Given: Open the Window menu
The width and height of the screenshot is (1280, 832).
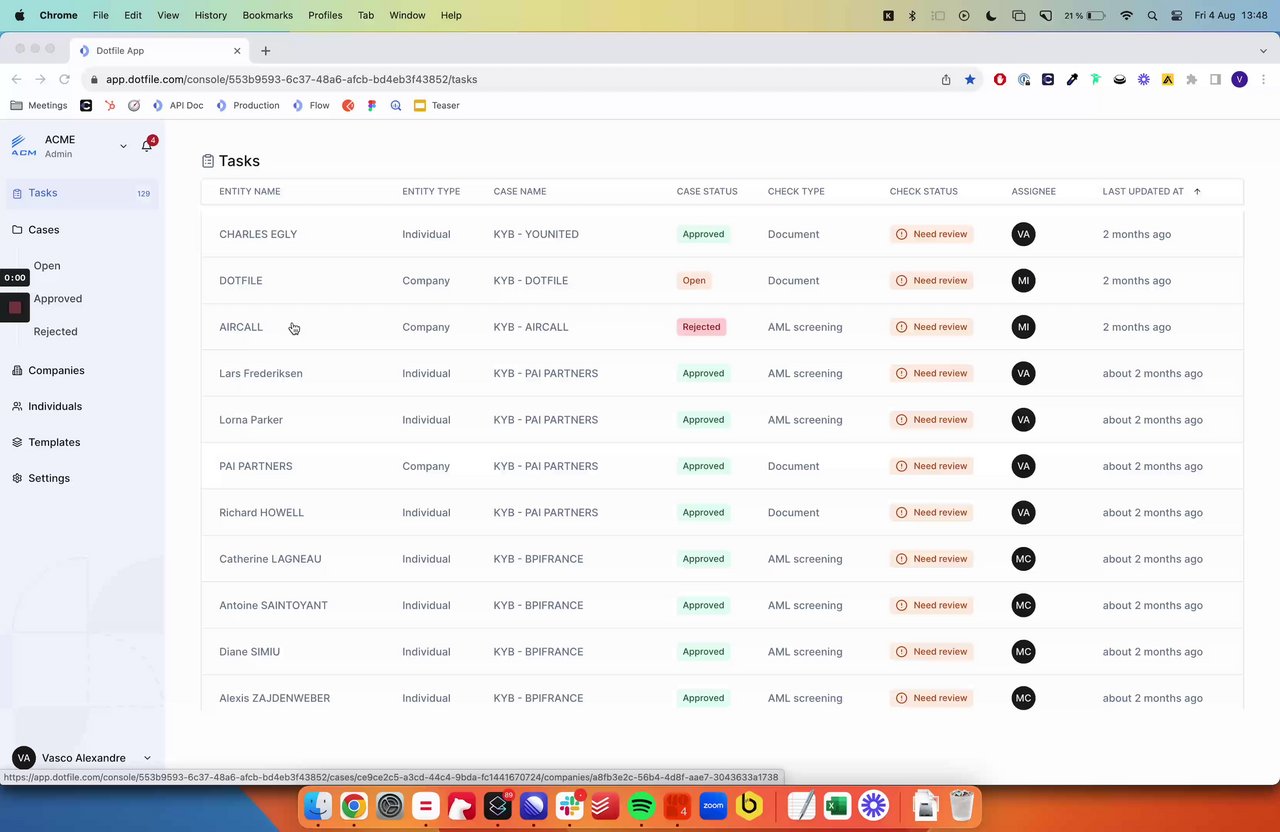Looking at the screenshot, I should pyautogui.click(x=407, y=15).
